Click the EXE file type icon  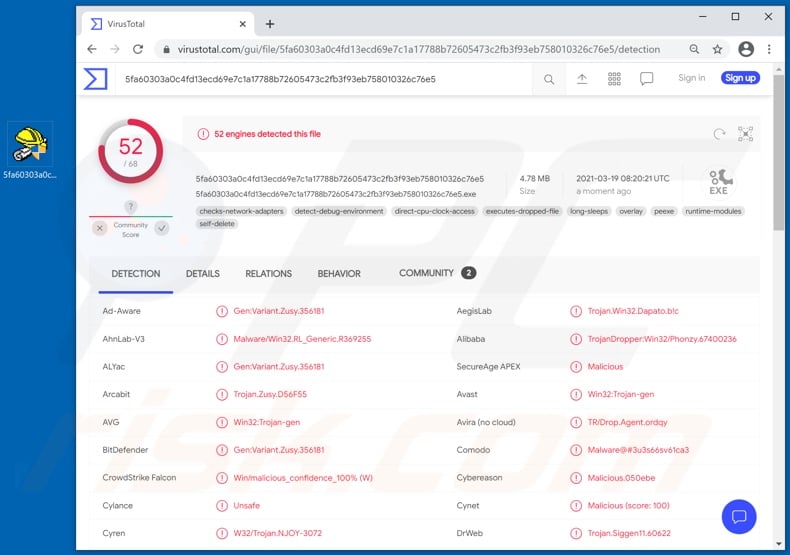click(719, 182)
